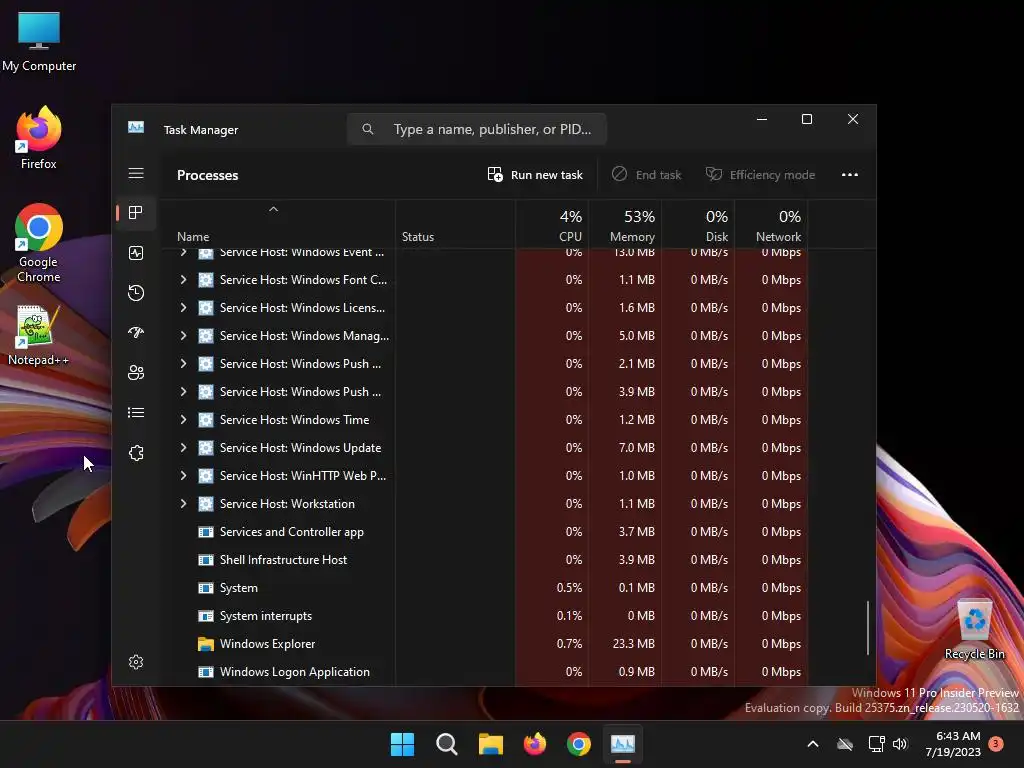
Task: Select the Windows Explorer process name
Action: coord(268,644)
